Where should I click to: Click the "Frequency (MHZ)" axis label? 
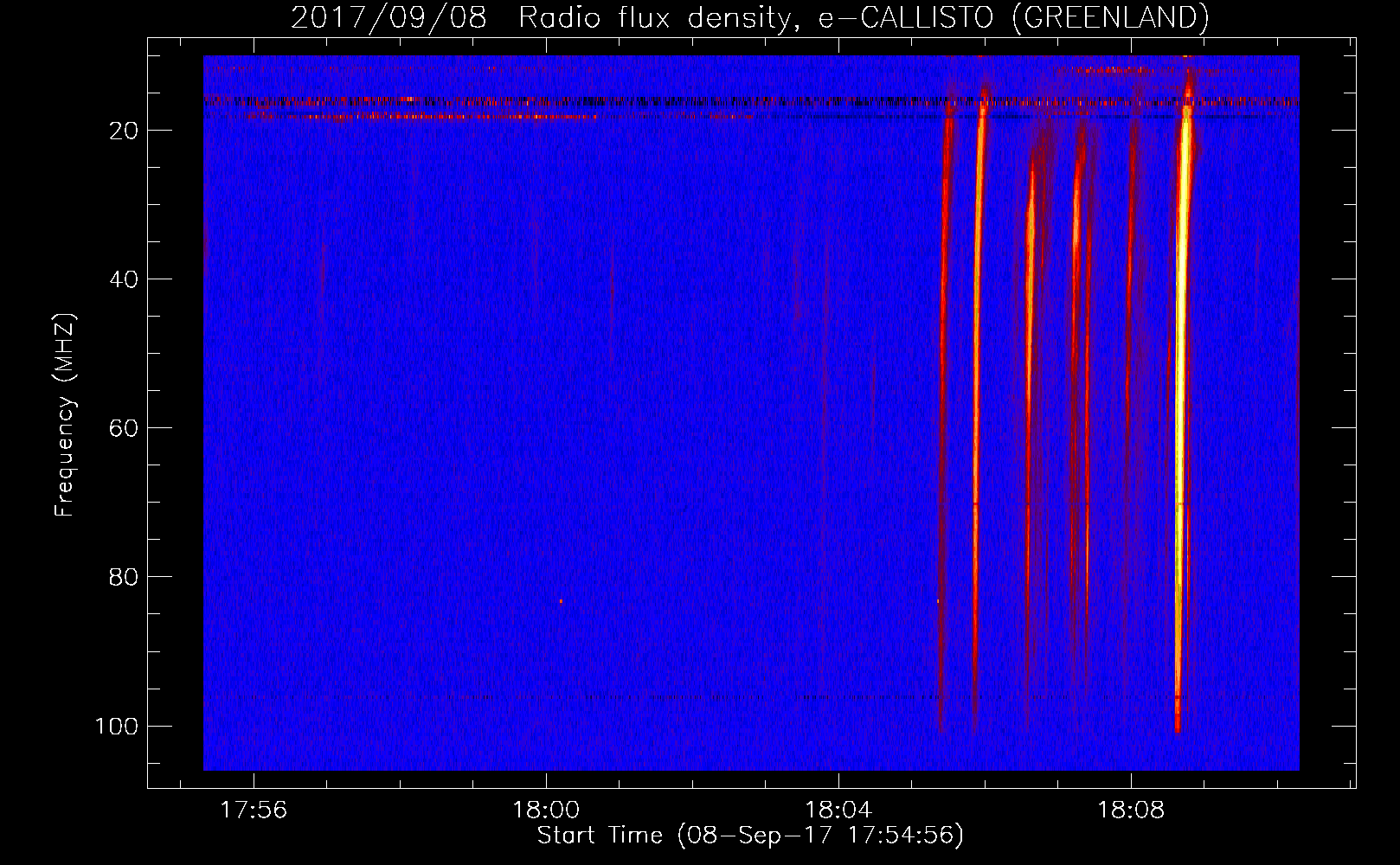[65, 415]
